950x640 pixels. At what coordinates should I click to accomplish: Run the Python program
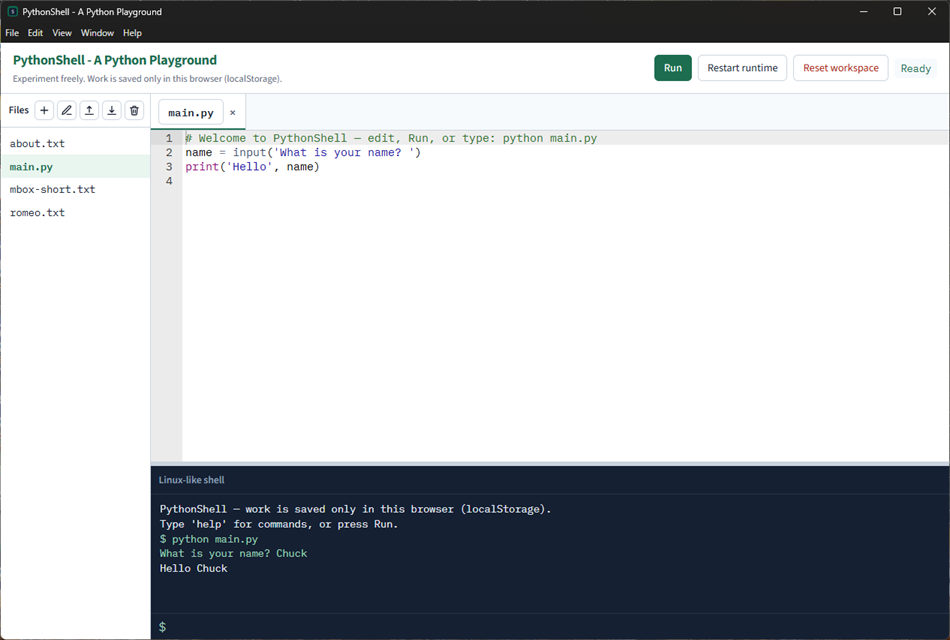click(673, 68)
